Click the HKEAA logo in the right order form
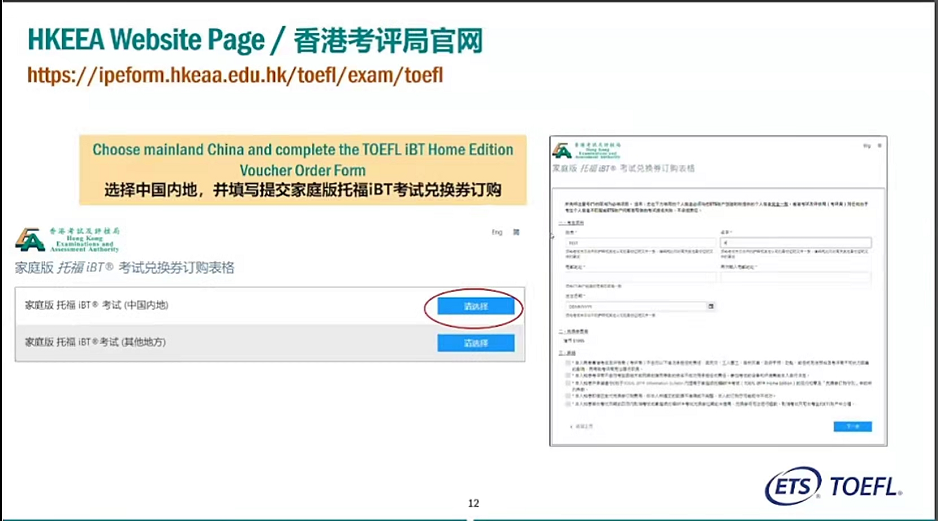This screenshot has width=938, height=521. coord(587,150)
